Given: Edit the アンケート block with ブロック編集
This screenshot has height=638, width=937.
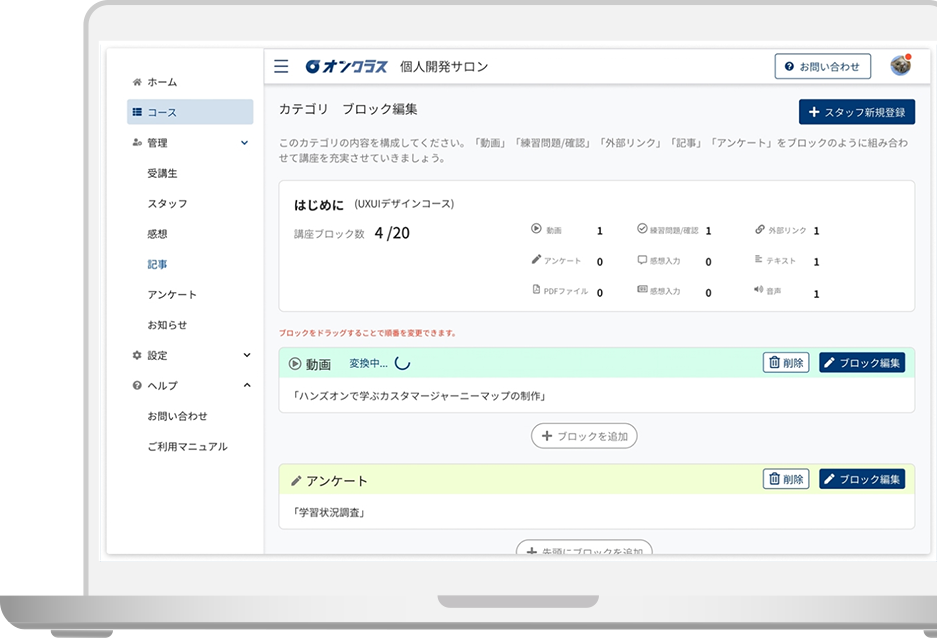Looking at the screenshot, I should pos(862,478).
